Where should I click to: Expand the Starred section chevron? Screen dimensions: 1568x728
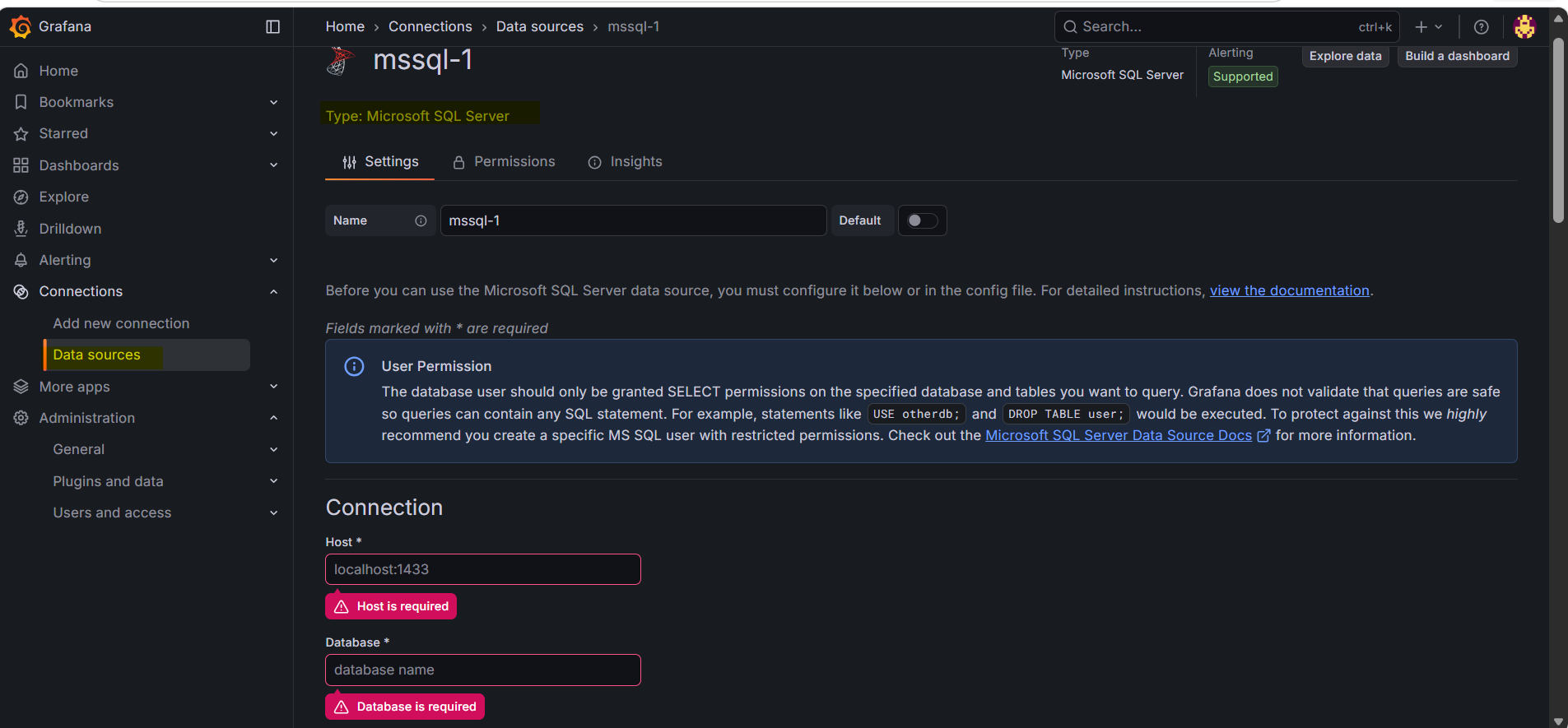point(274,133)
